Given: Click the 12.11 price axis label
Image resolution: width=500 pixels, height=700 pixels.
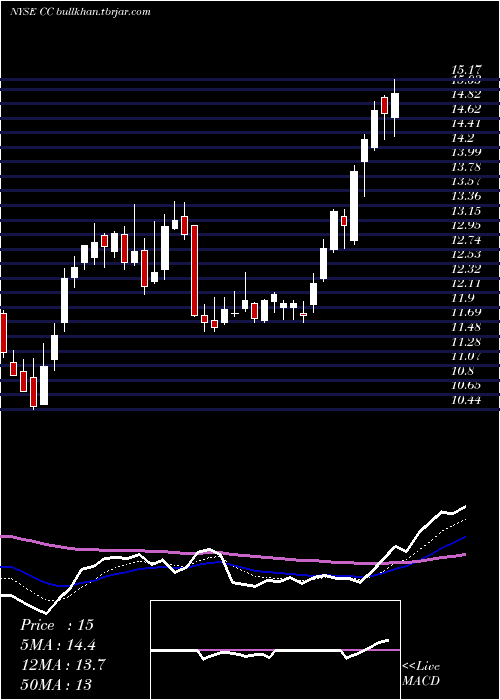Looking at the screenshot, I should (466, 283).
